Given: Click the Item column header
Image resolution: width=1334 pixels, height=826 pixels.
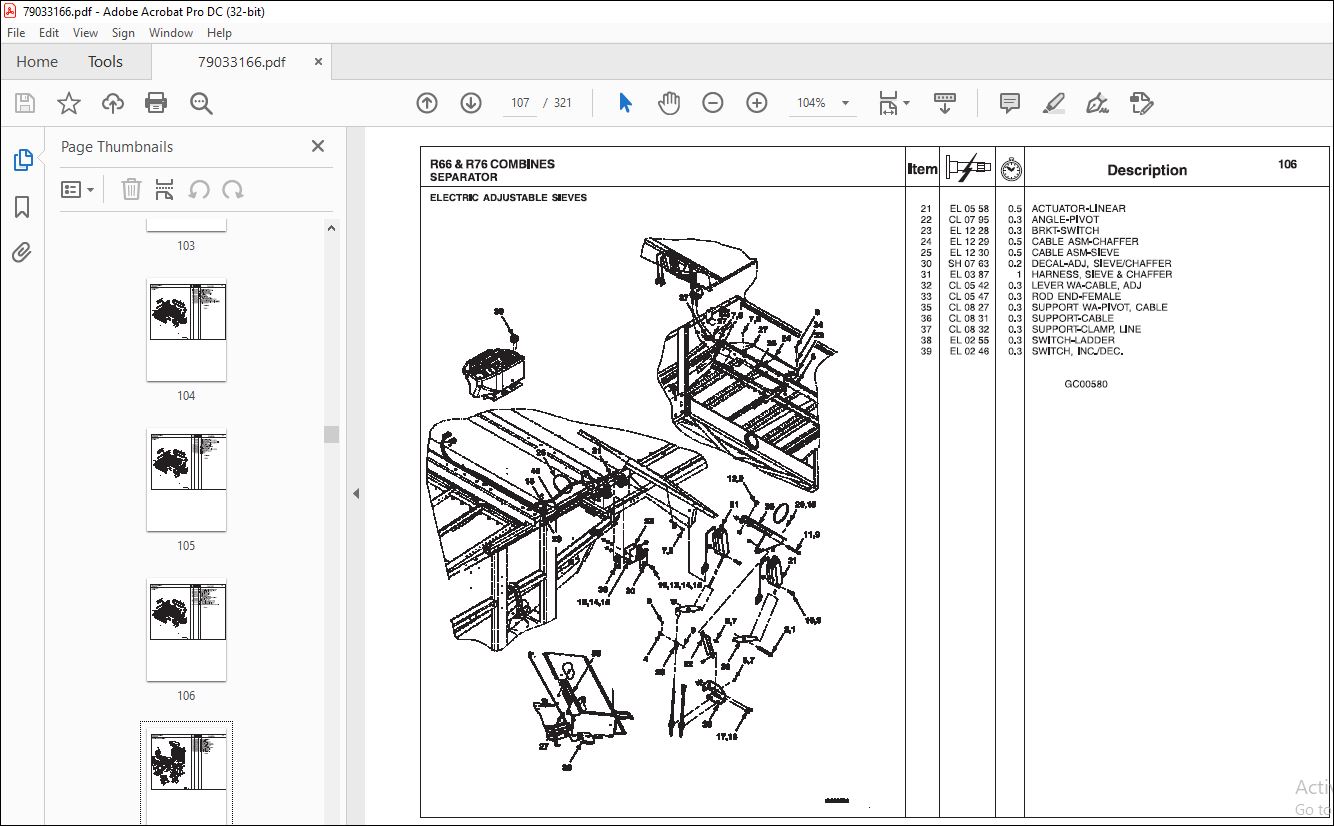Looking at the screenshot, I should 922,169.
